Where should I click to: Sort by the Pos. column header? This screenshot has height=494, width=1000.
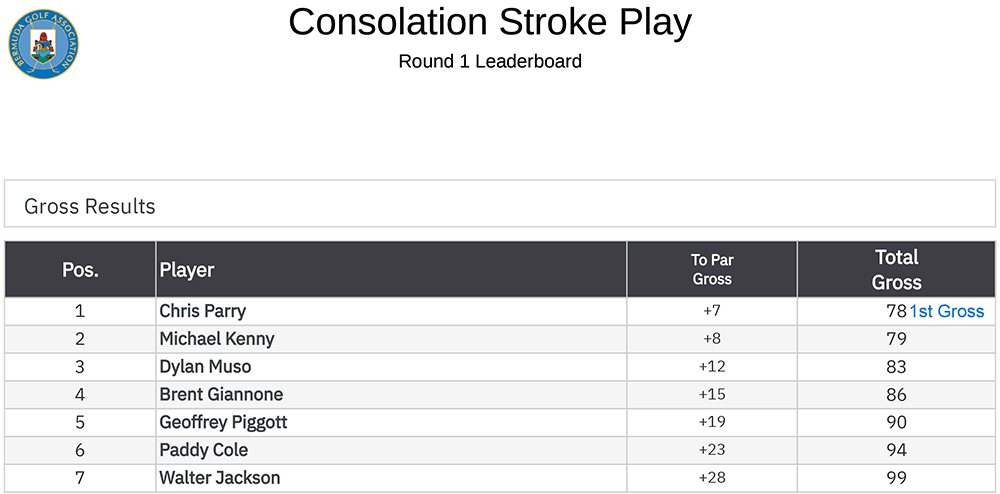80,270
